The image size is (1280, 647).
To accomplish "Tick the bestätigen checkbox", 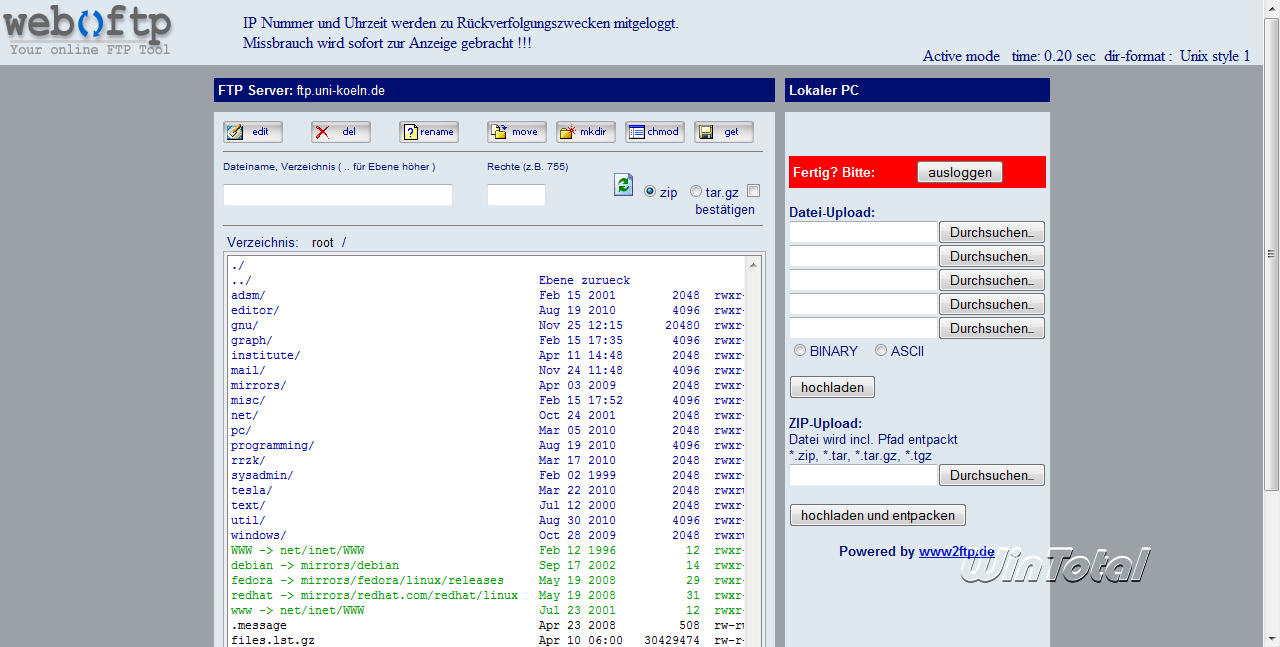I will [753, 191].
